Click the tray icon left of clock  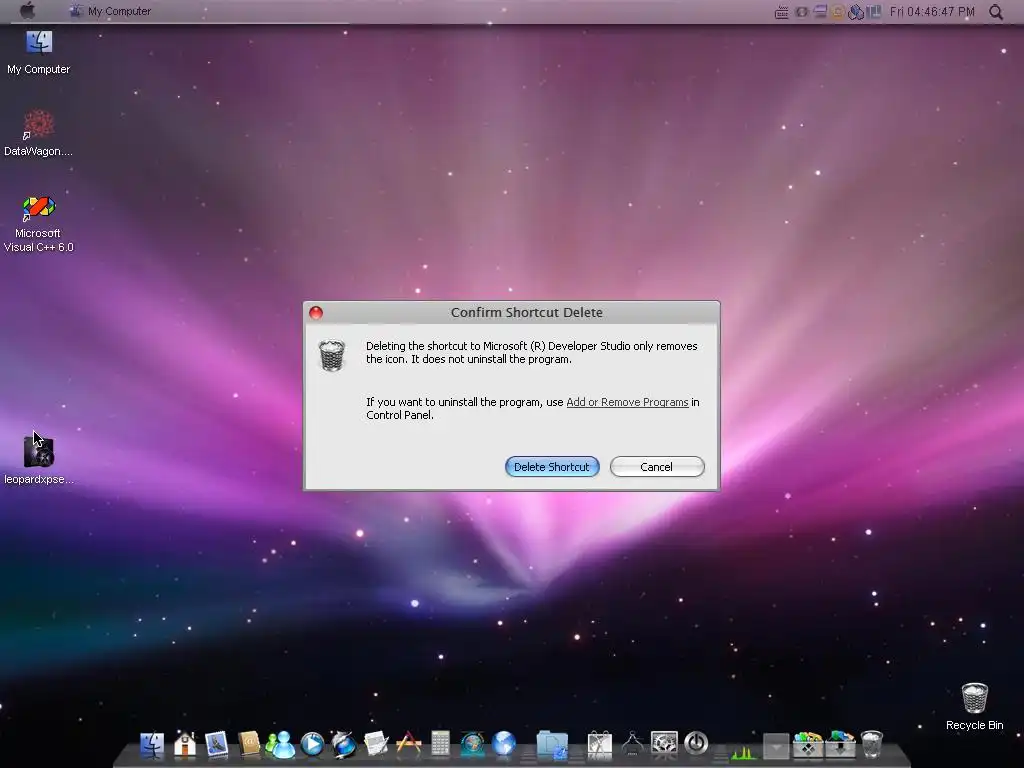coord(874,12)
